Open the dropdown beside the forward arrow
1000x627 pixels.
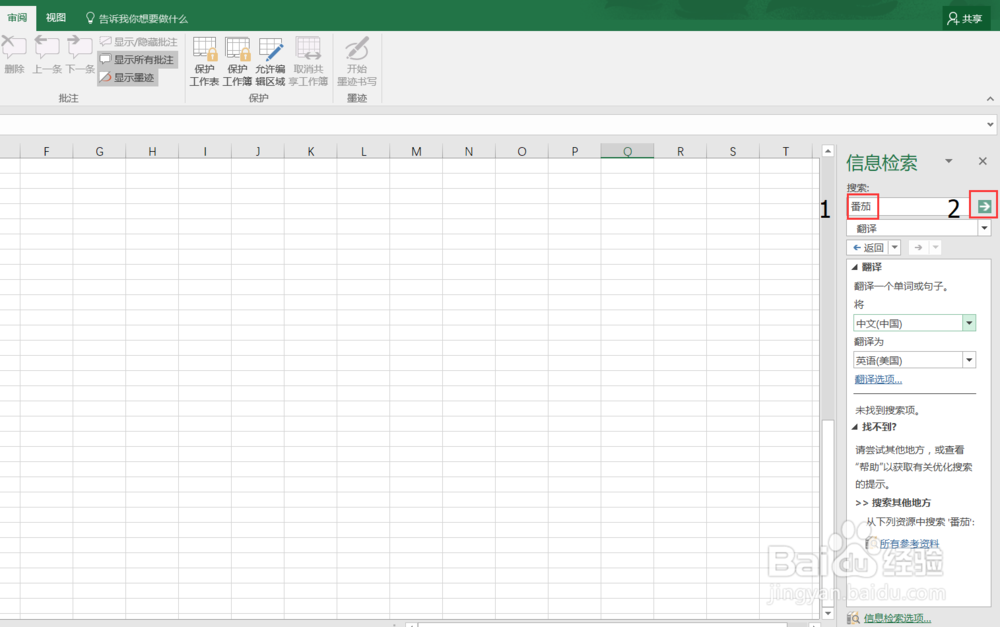(x=936, y=247)
